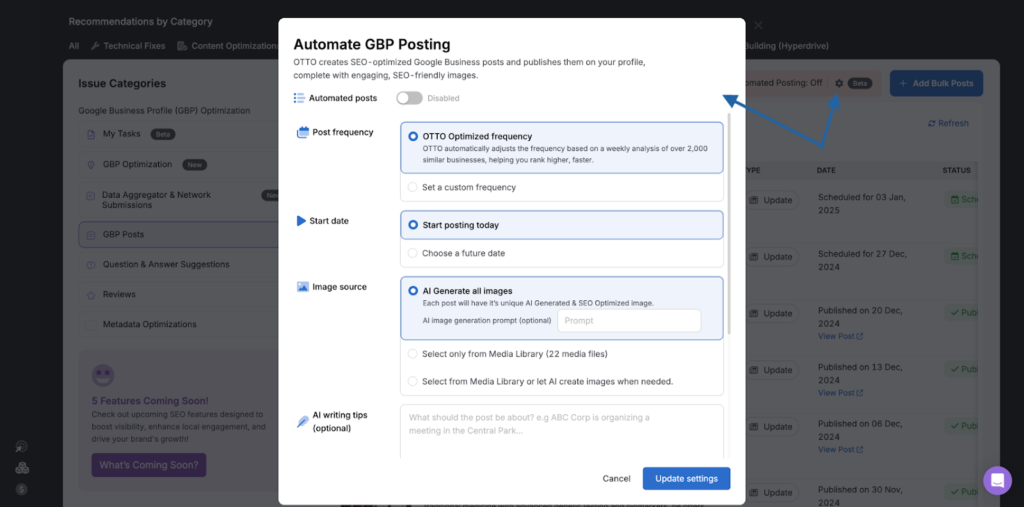Open View Post link for 06 Dec post

(840, 450)
